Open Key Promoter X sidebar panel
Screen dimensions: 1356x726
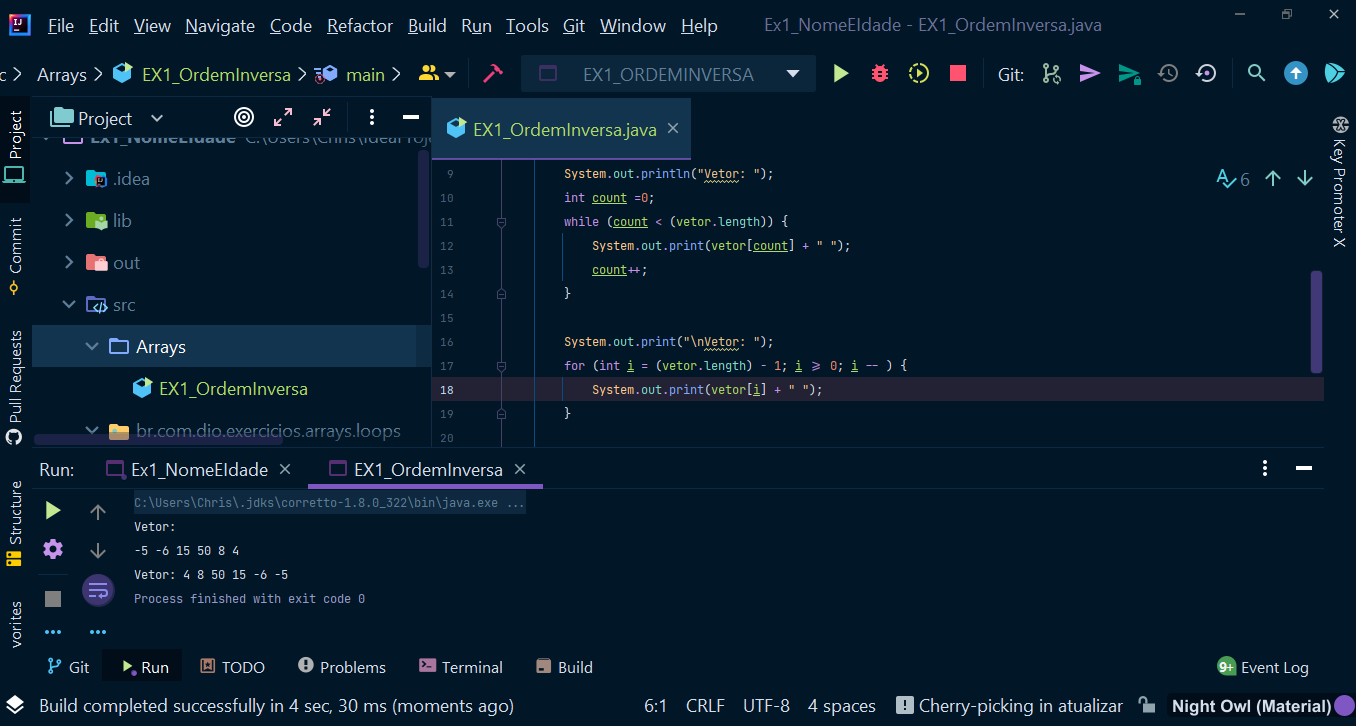(1340, 182)
